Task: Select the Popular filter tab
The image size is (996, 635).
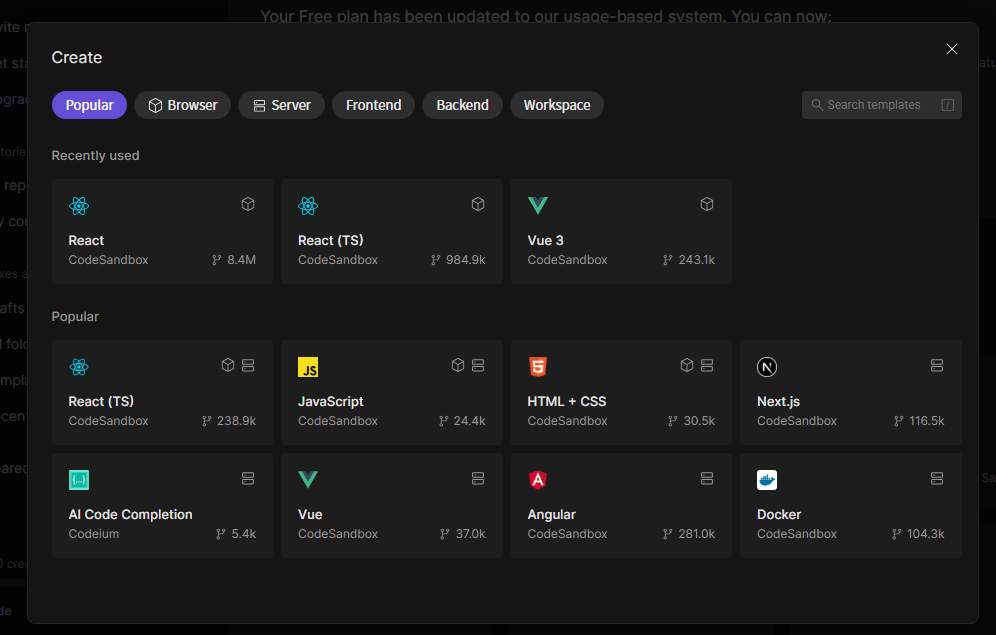Action: click(89, 105)
